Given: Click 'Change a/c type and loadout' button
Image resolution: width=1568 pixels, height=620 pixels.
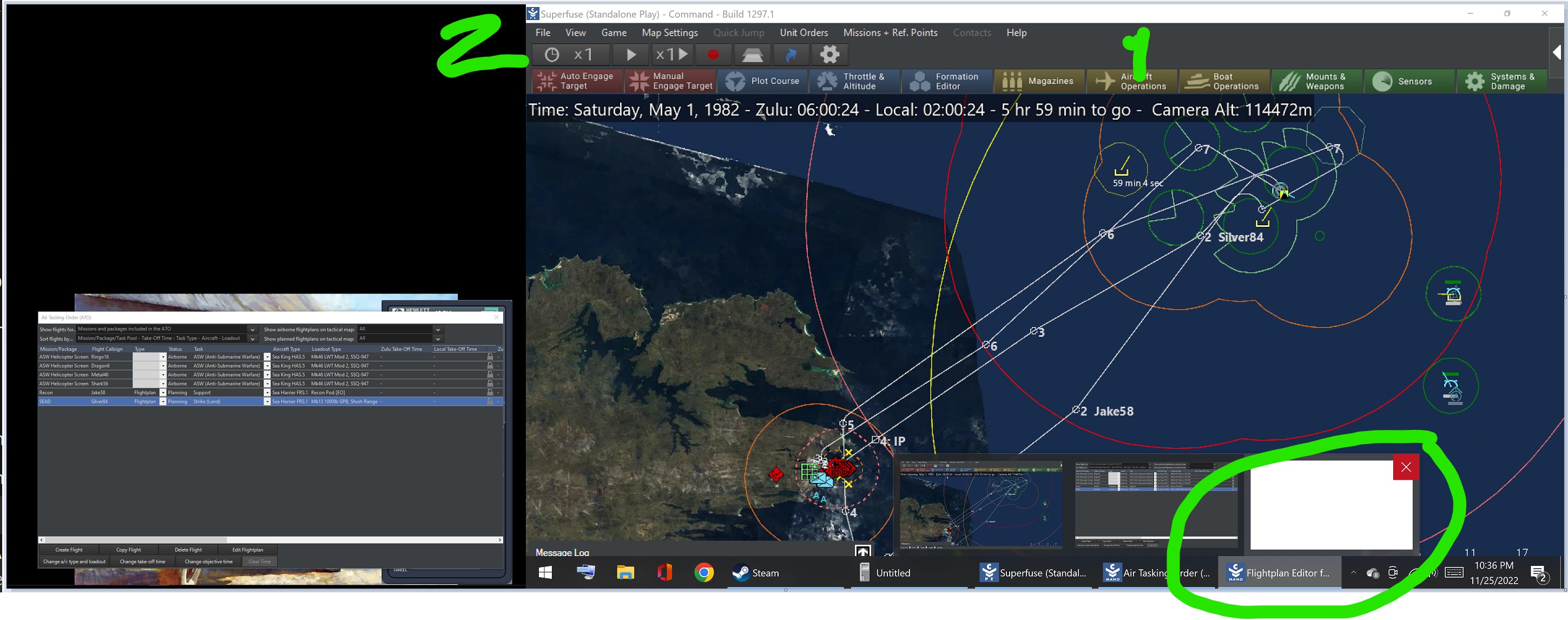Looking at the screenshot, I should tap(74, 562).
